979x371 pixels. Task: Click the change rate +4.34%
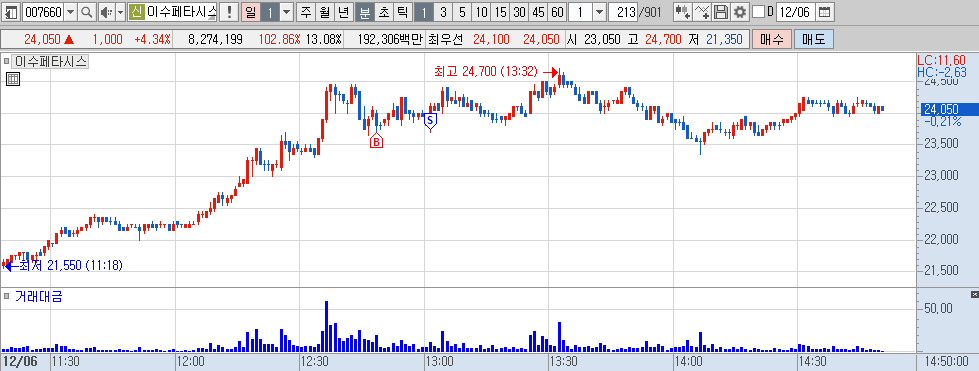coord(152,39)
